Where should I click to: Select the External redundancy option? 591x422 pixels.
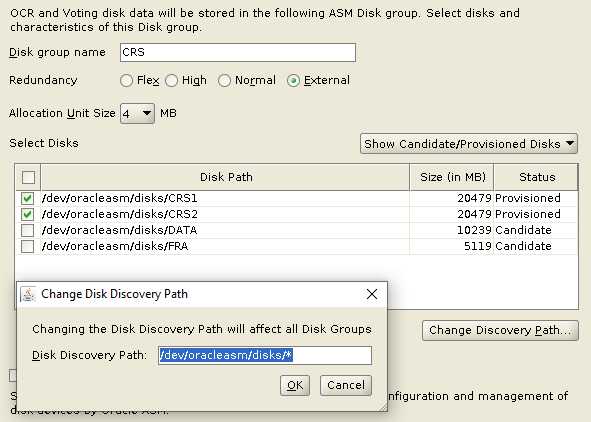[x=293, y=81]
